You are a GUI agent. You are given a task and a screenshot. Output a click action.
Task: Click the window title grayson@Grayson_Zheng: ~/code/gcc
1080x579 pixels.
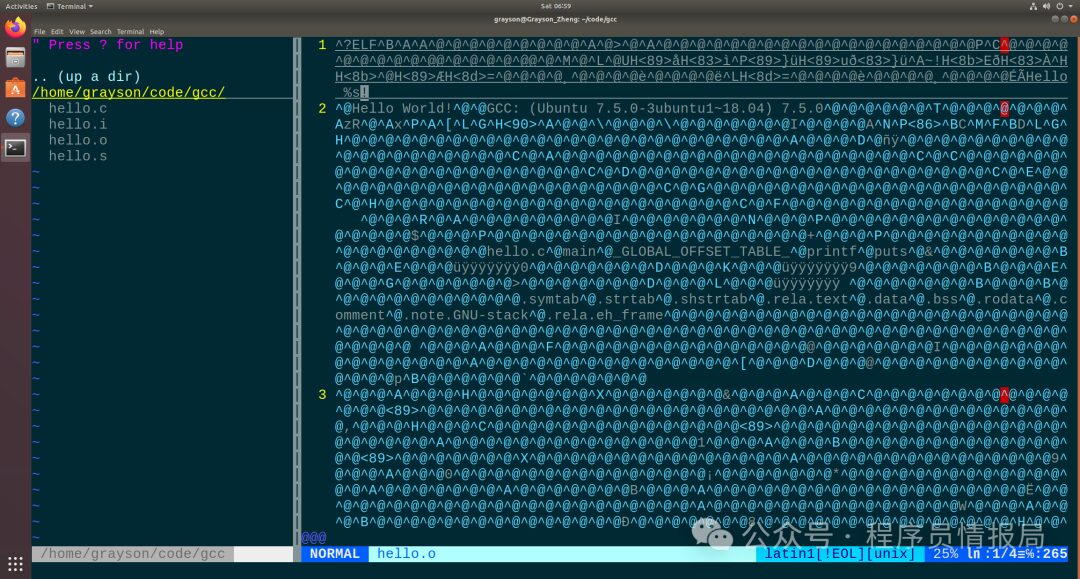pyautogui.click(x=555, y=19)
